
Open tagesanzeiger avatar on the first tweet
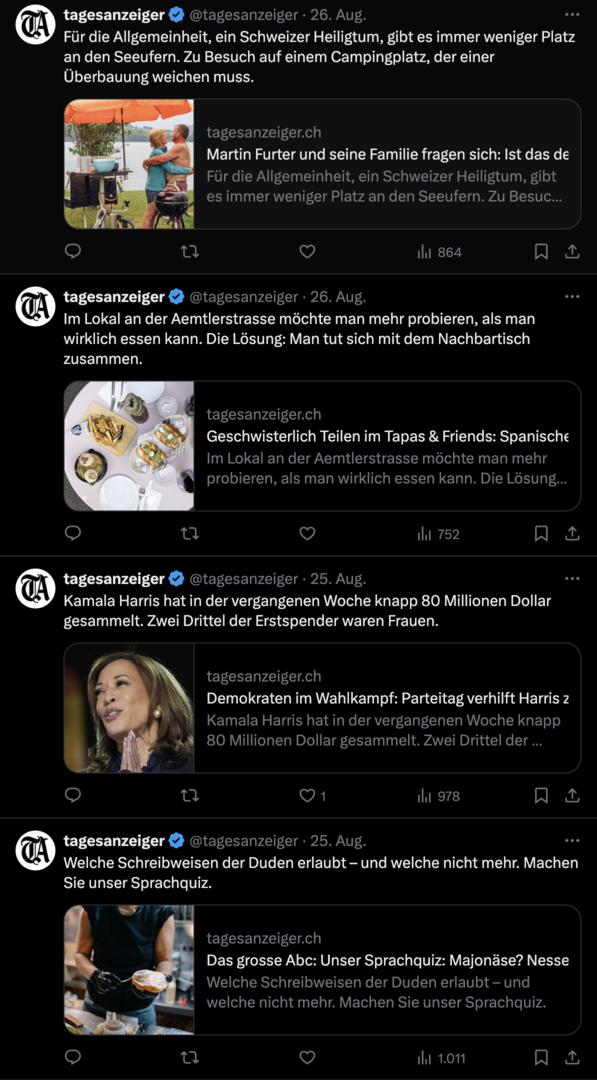click(34, 24)
